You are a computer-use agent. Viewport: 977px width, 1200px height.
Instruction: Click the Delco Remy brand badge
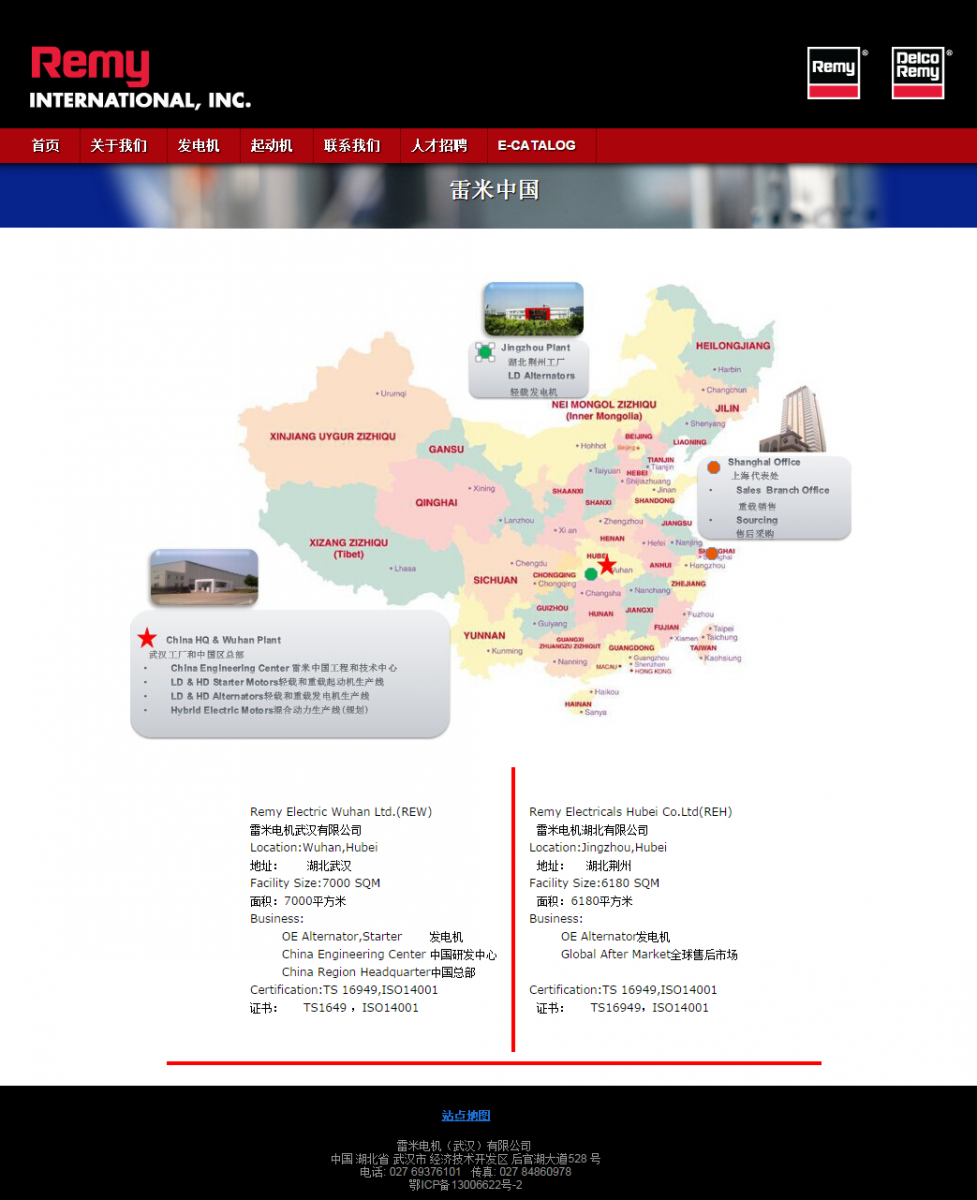pos(918,73)
